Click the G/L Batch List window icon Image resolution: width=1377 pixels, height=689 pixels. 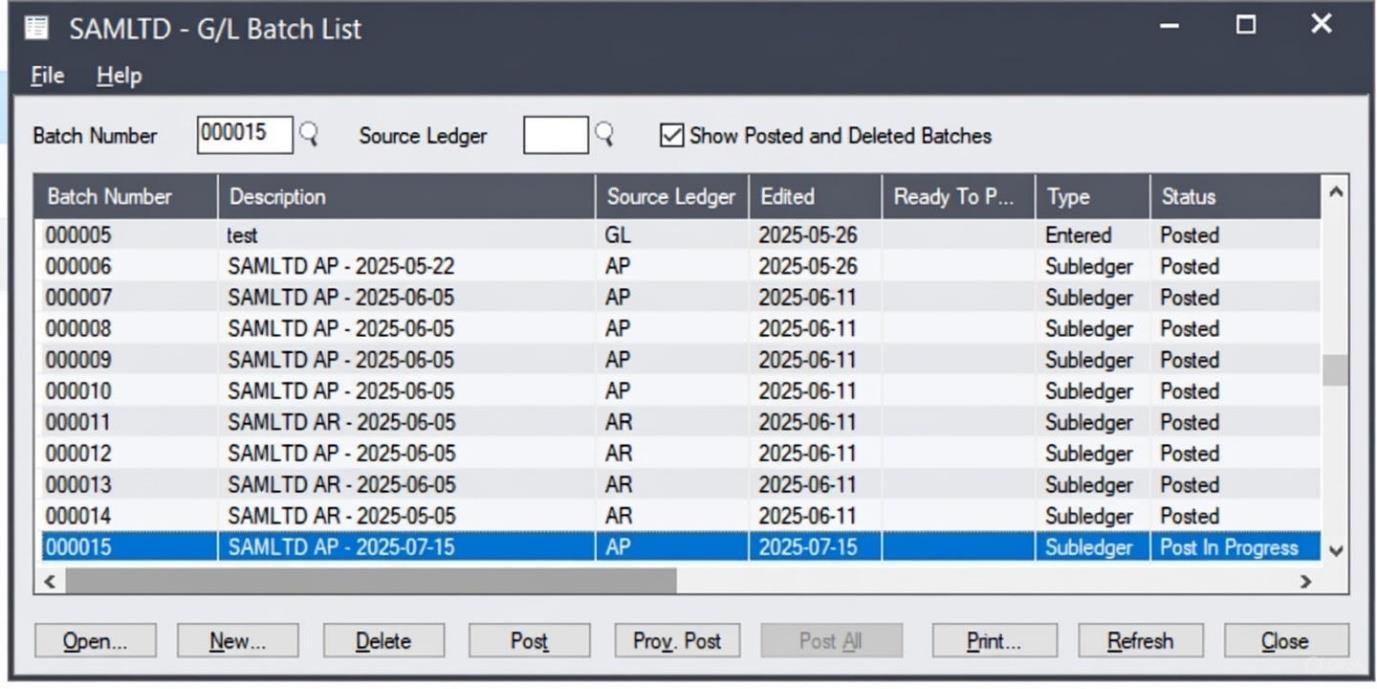click(x=37, y=27)
